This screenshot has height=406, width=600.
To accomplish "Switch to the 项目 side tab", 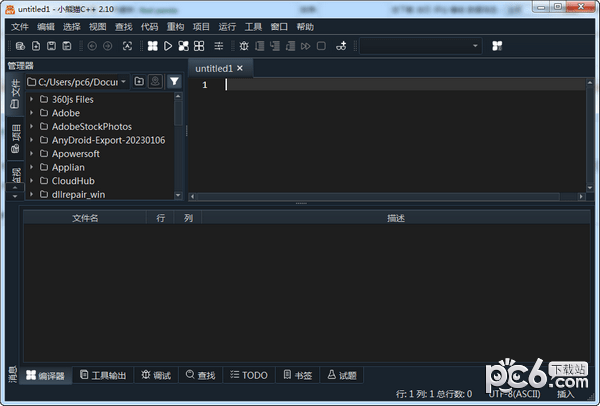I will click(15, 139).
